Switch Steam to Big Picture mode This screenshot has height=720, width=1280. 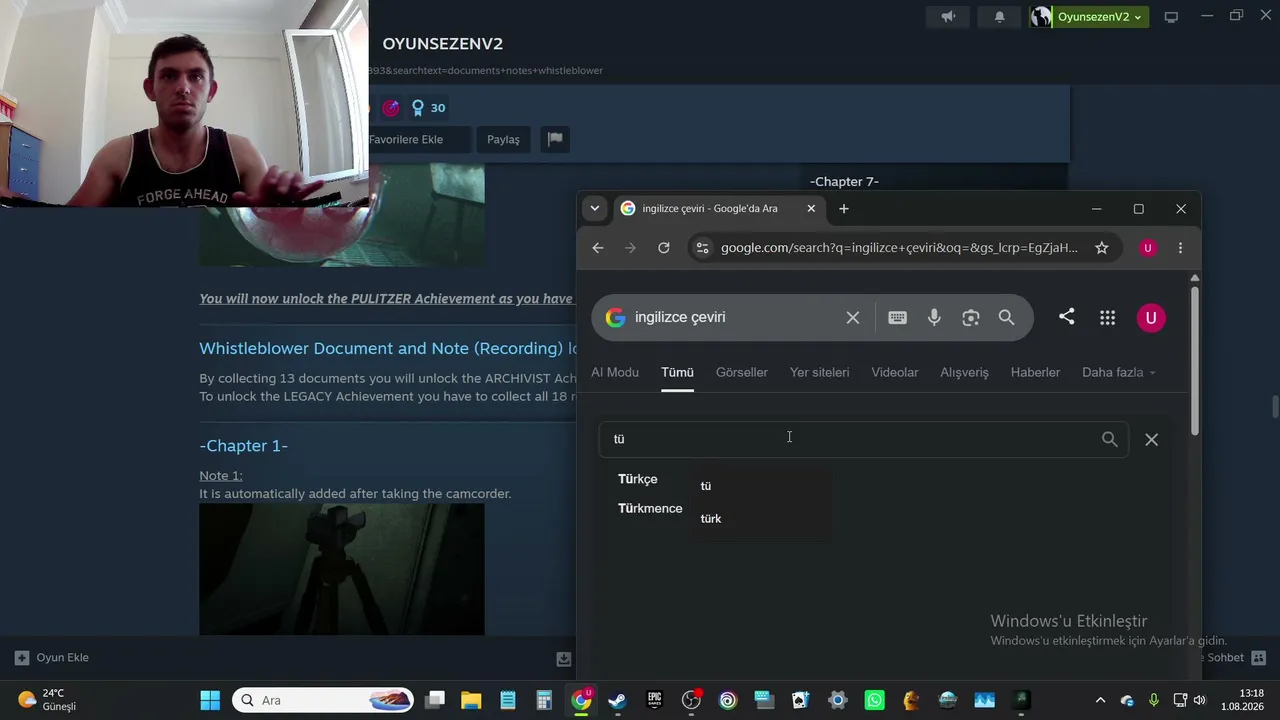click(1171, 17)
